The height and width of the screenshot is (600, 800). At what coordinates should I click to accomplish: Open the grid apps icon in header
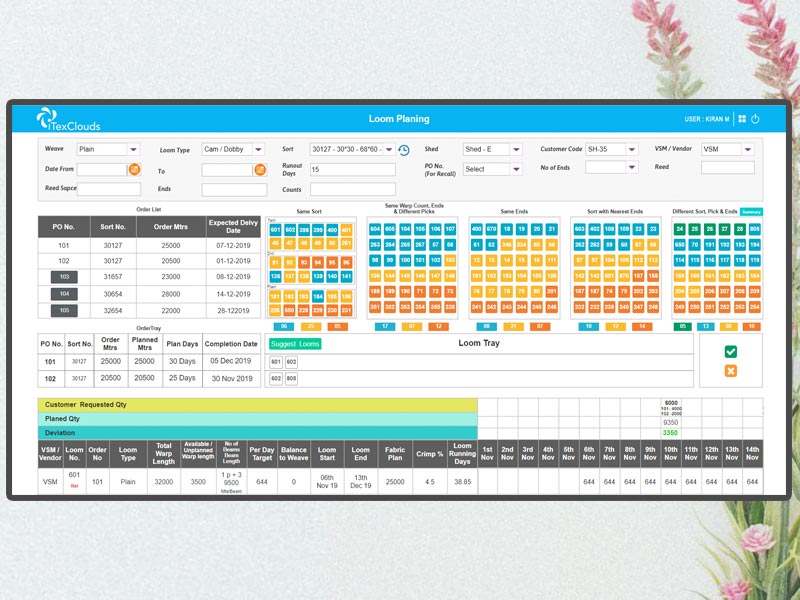(x=741, y=119)
